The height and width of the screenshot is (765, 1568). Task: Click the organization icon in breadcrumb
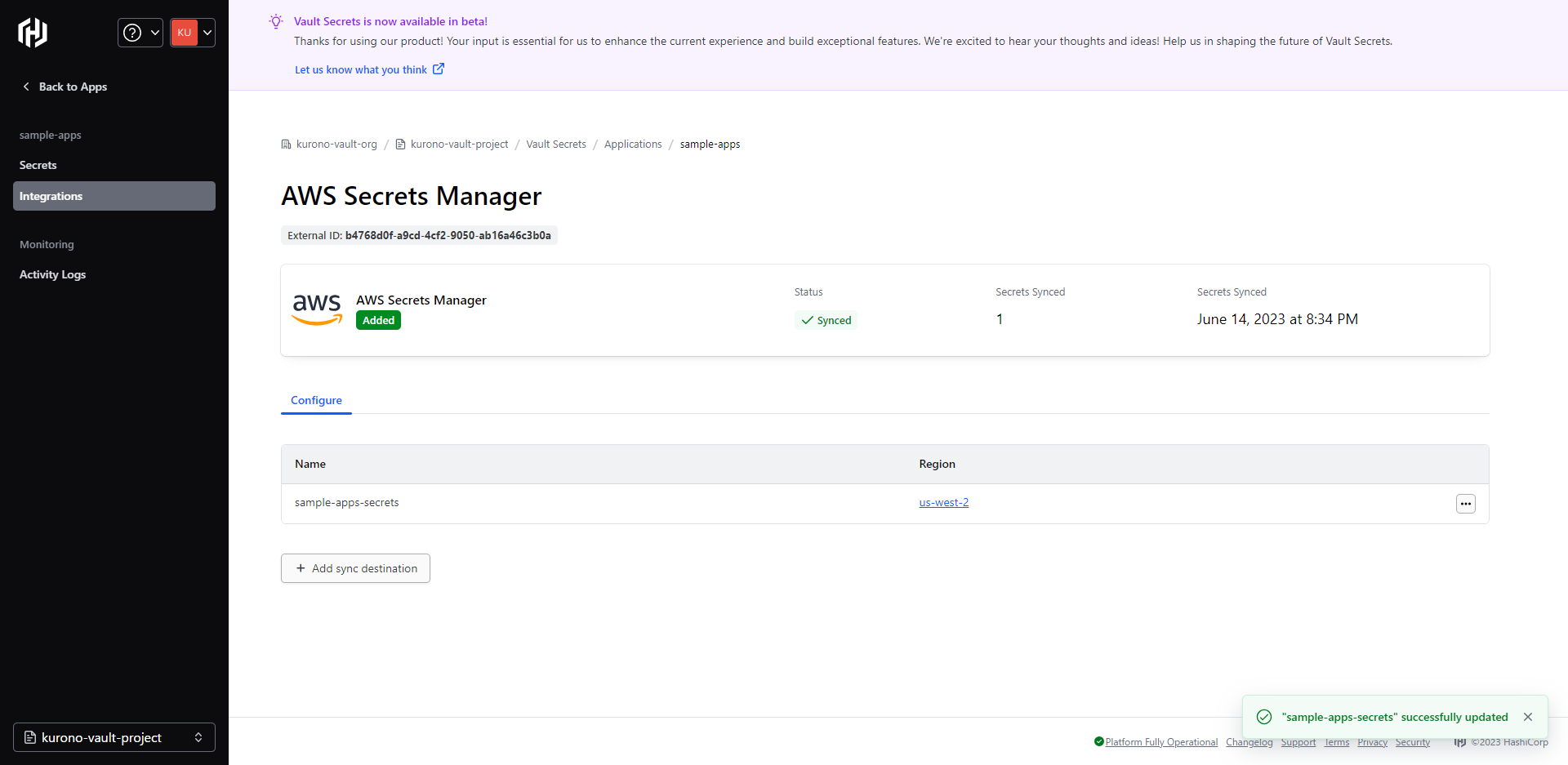tap(286, 145)
